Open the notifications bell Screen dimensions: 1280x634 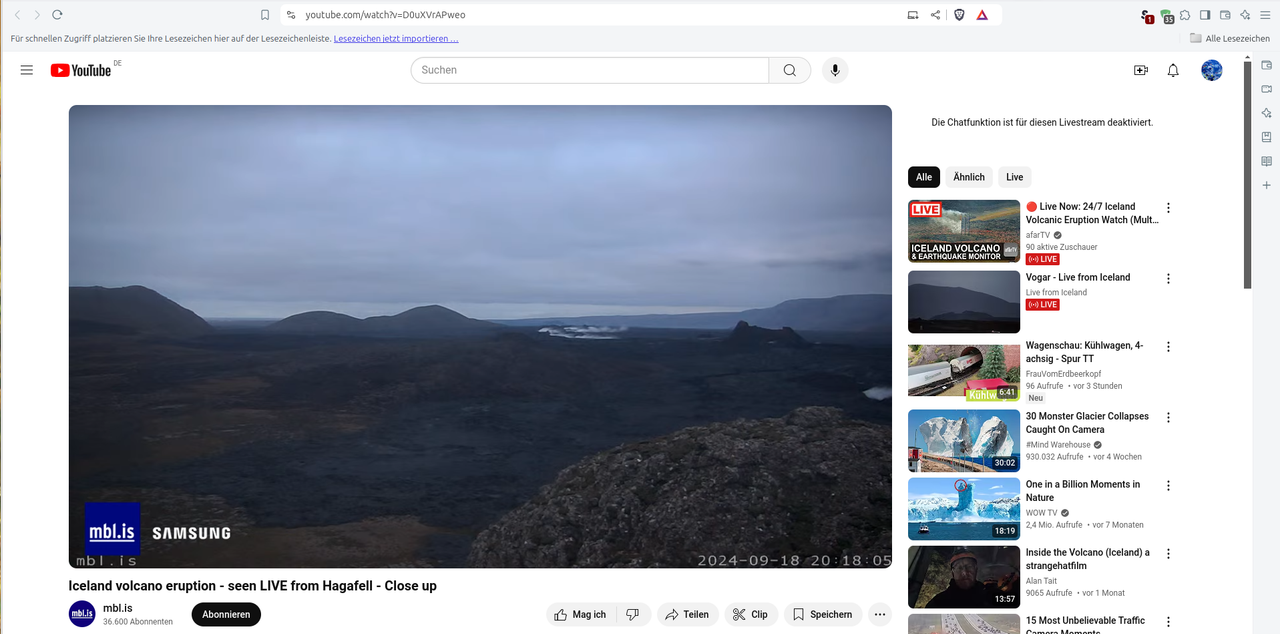coord(1174,70)
